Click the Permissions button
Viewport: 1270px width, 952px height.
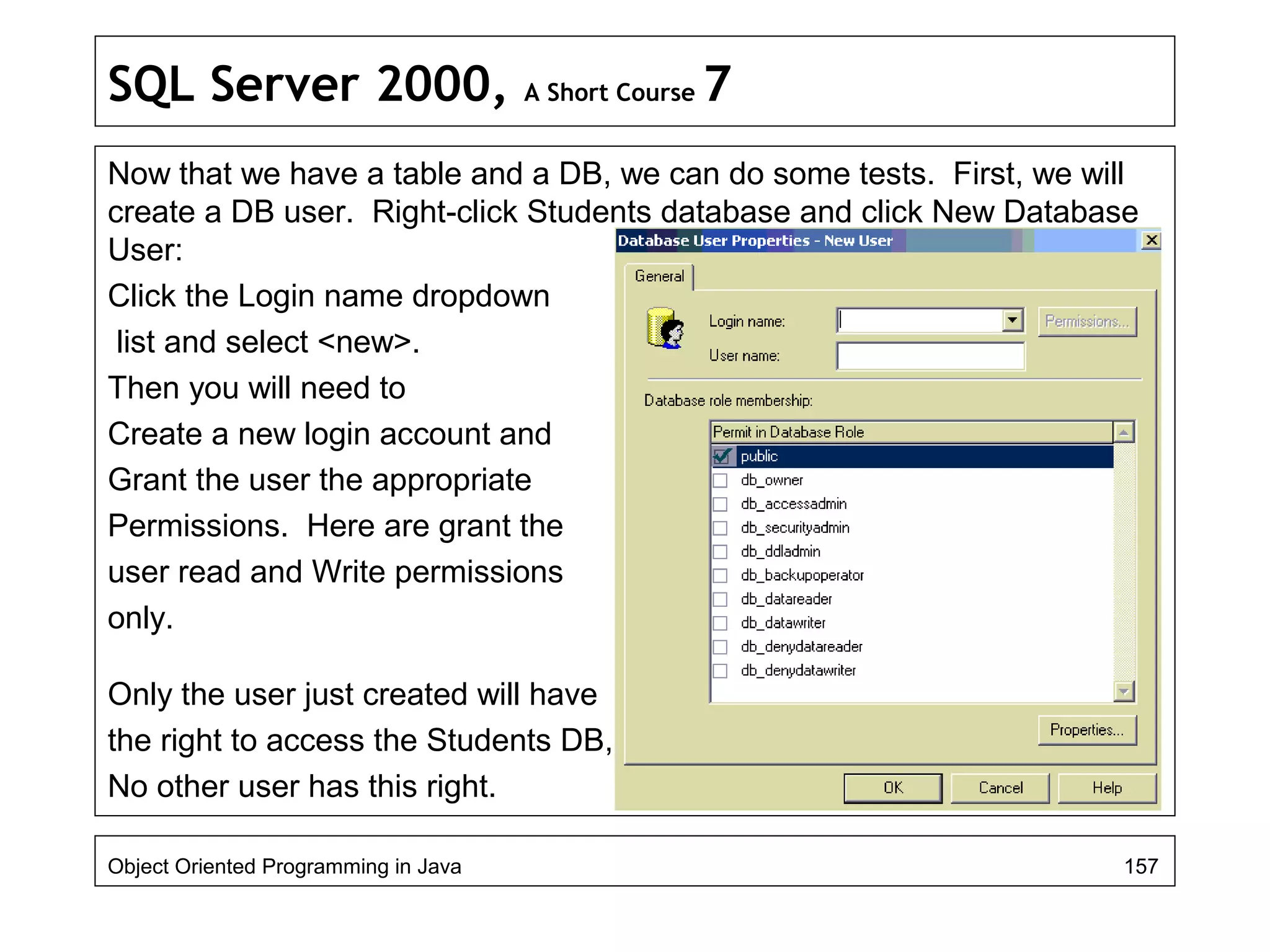[x=1086, y=322]
